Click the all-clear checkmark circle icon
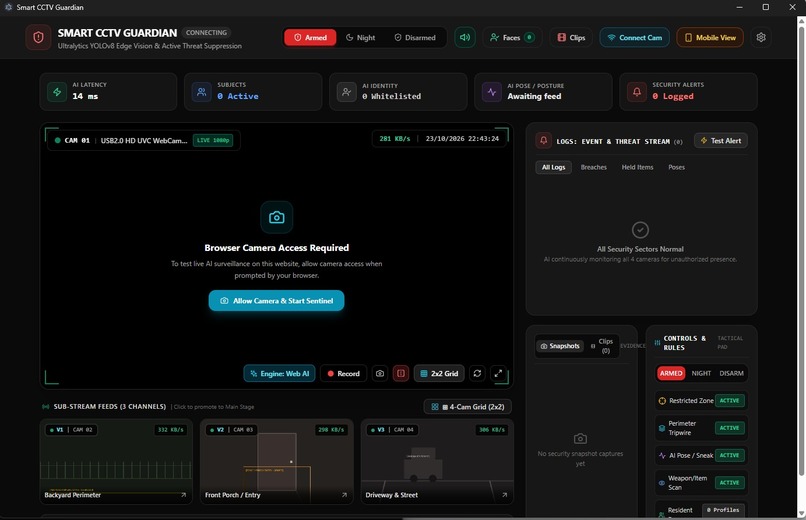The height and width of the screenshot is (520, 806). tap(640, 230)
